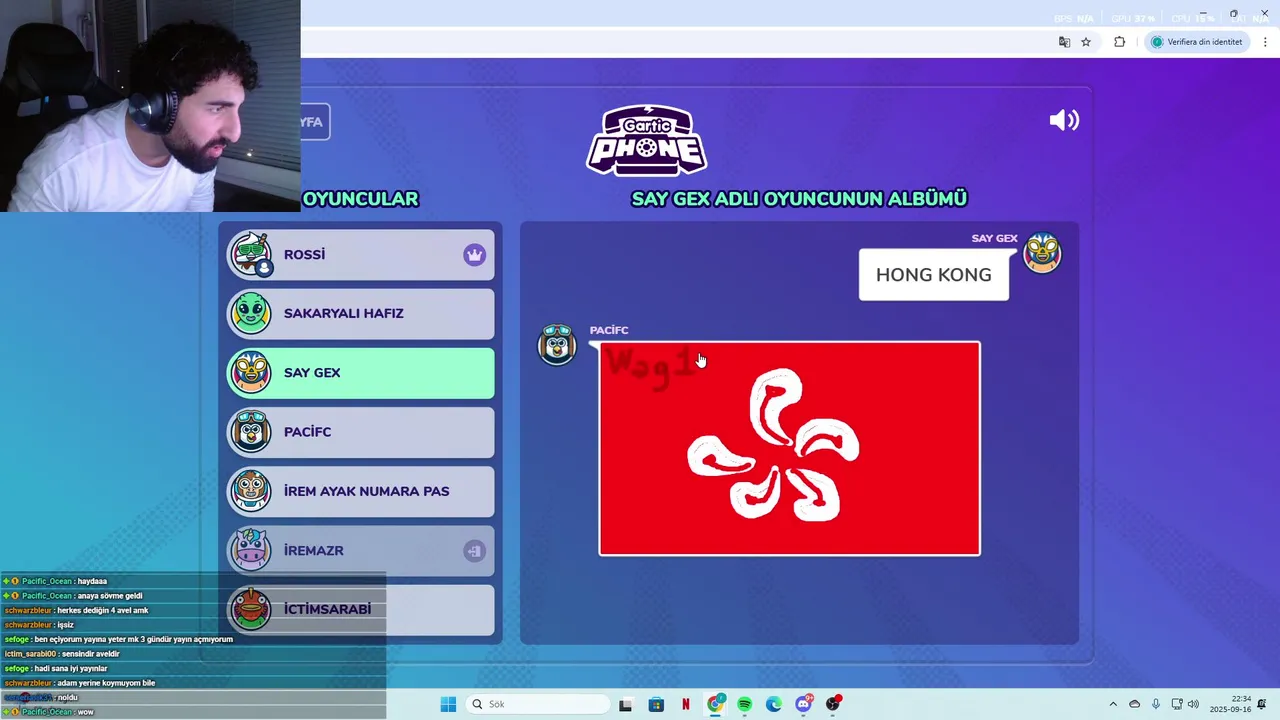Open the volume tray icon

click(1192, 704)
